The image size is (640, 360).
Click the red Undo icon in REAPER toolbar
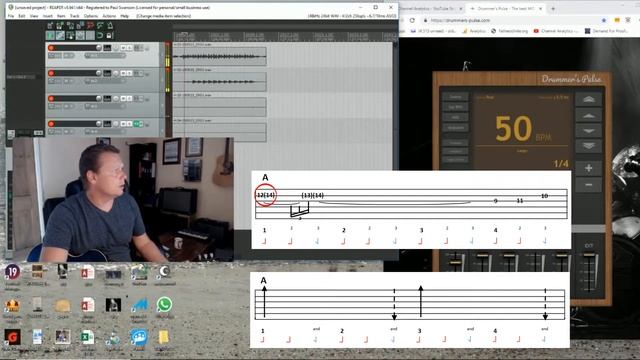(x=90, y=26)
